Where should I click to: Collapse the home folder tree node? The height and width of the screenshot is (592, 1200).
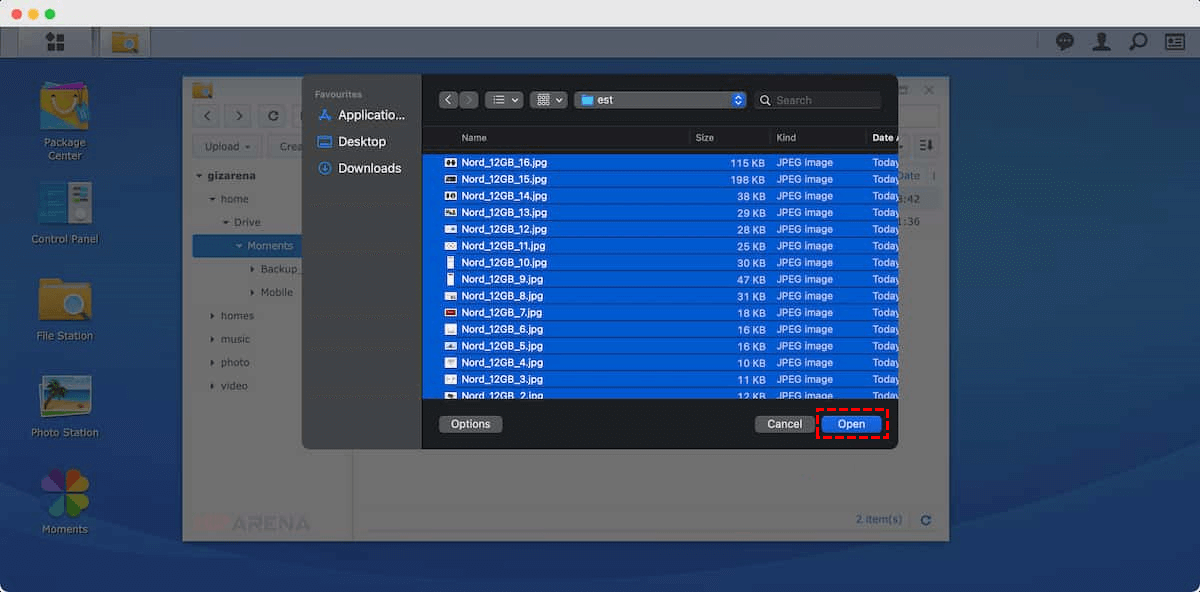[x=212, y=199]
